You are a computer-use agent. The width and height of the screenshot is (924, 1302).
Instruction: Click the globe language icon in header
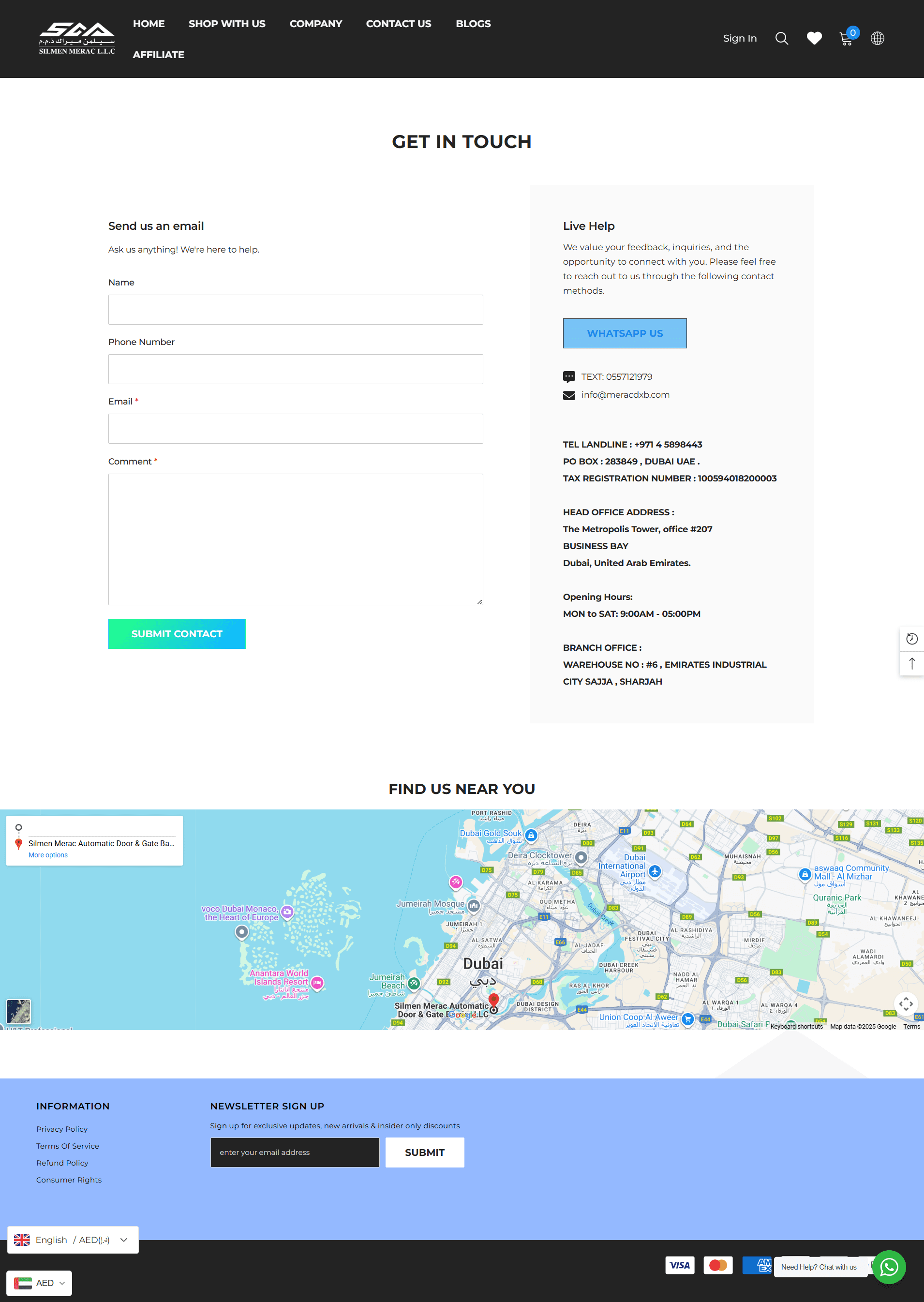[x=878, y=38]
